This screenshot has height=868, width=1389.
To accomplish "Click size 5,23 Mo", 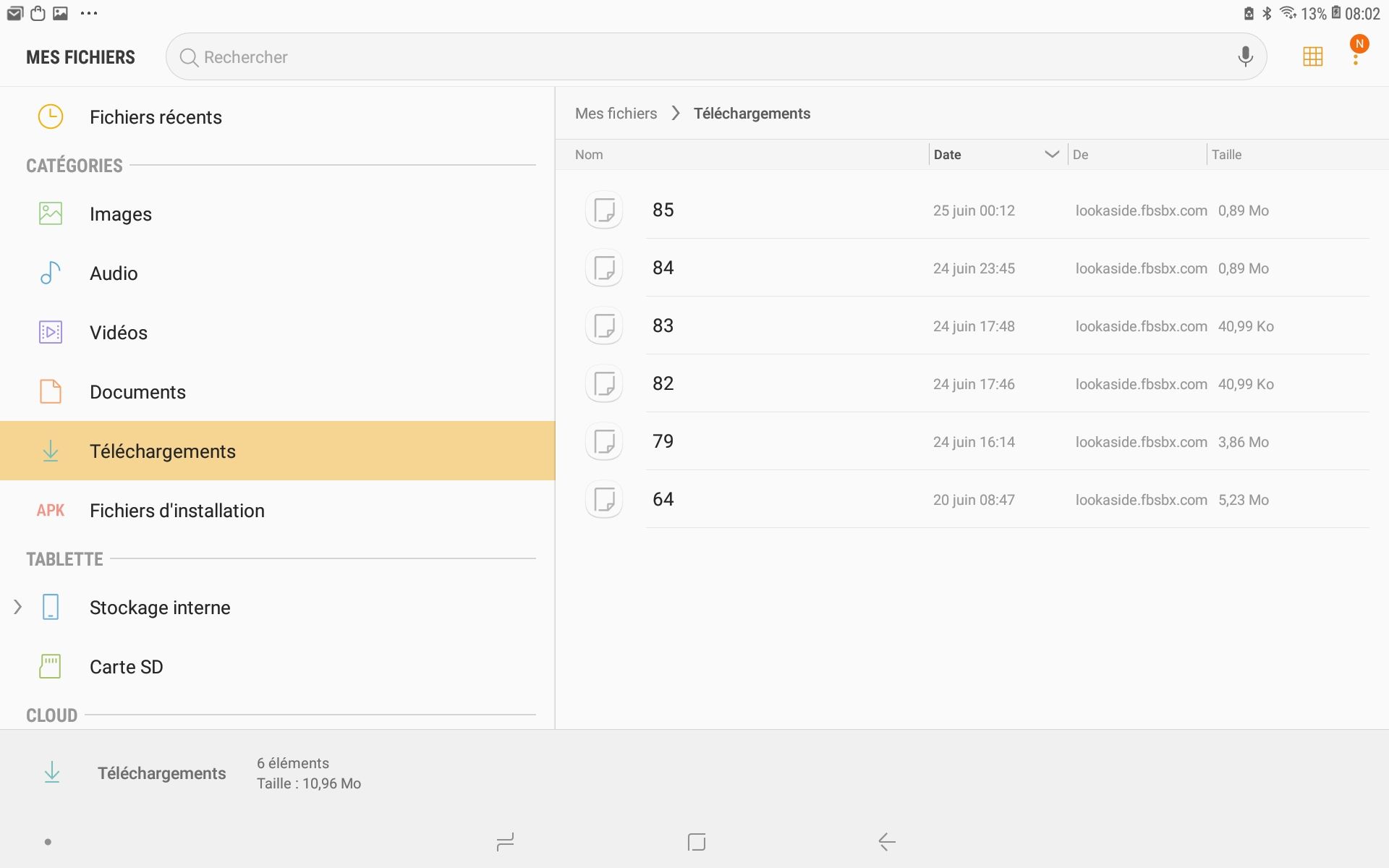I will coord(1243,500).
